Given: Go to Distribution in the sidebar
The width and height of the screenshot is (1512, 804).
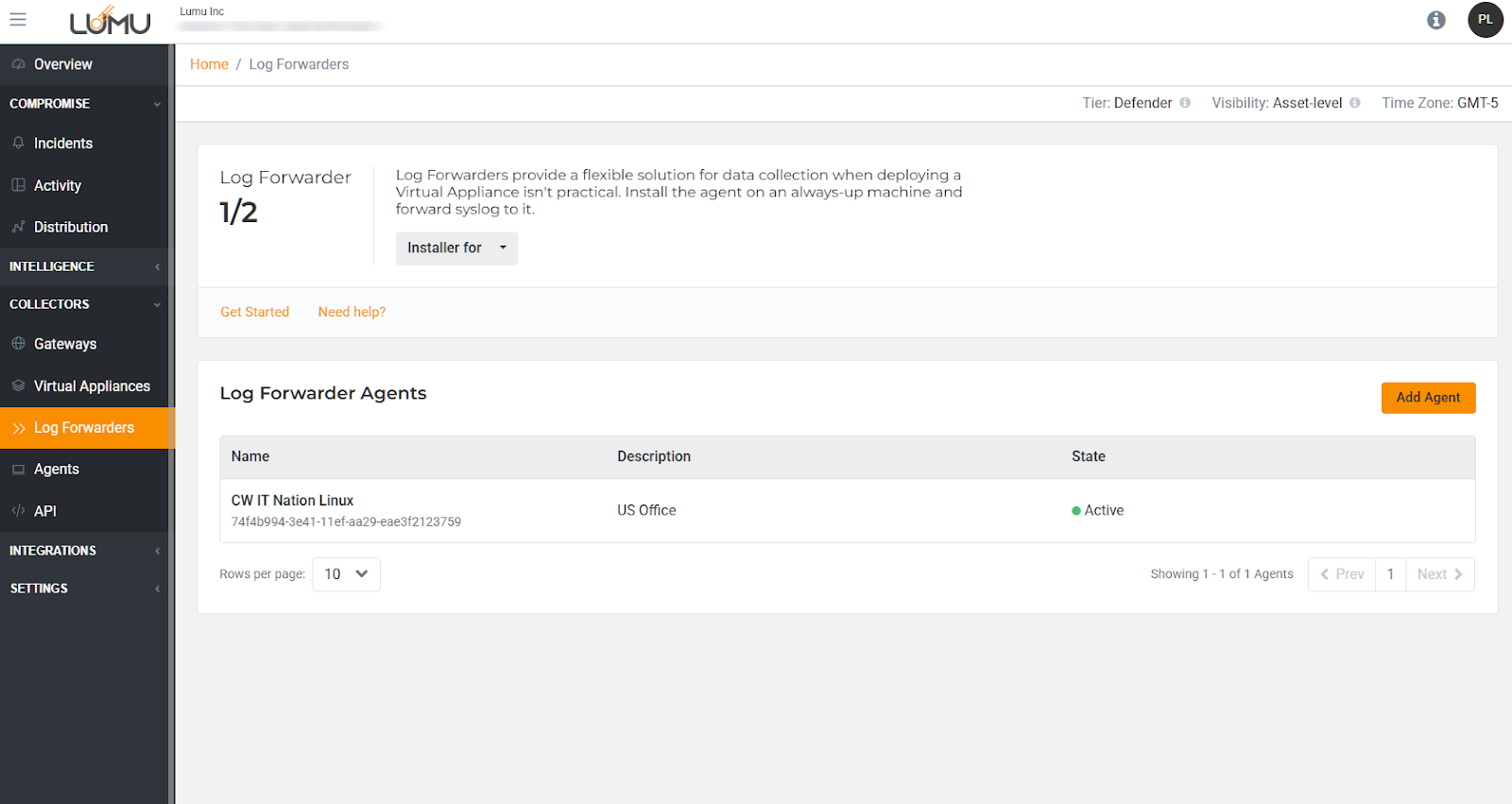Looking at the screenshot, I should tap(71, 227).
